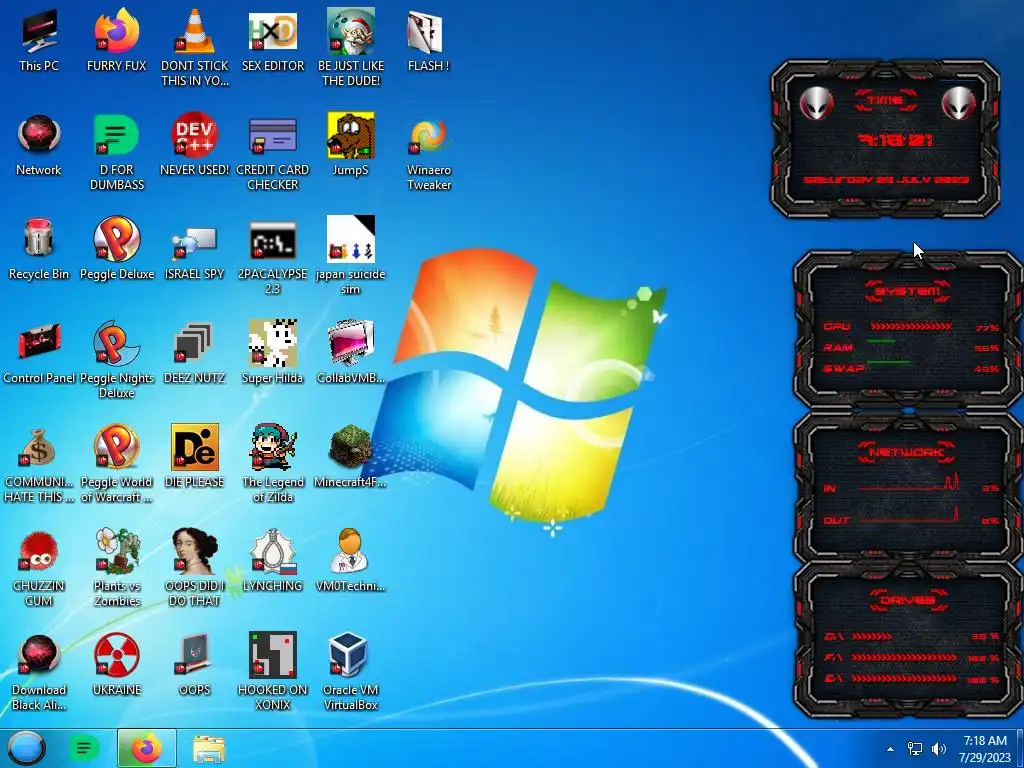Select the Firefox desktop shortcut icon

(x=116, y=31)
